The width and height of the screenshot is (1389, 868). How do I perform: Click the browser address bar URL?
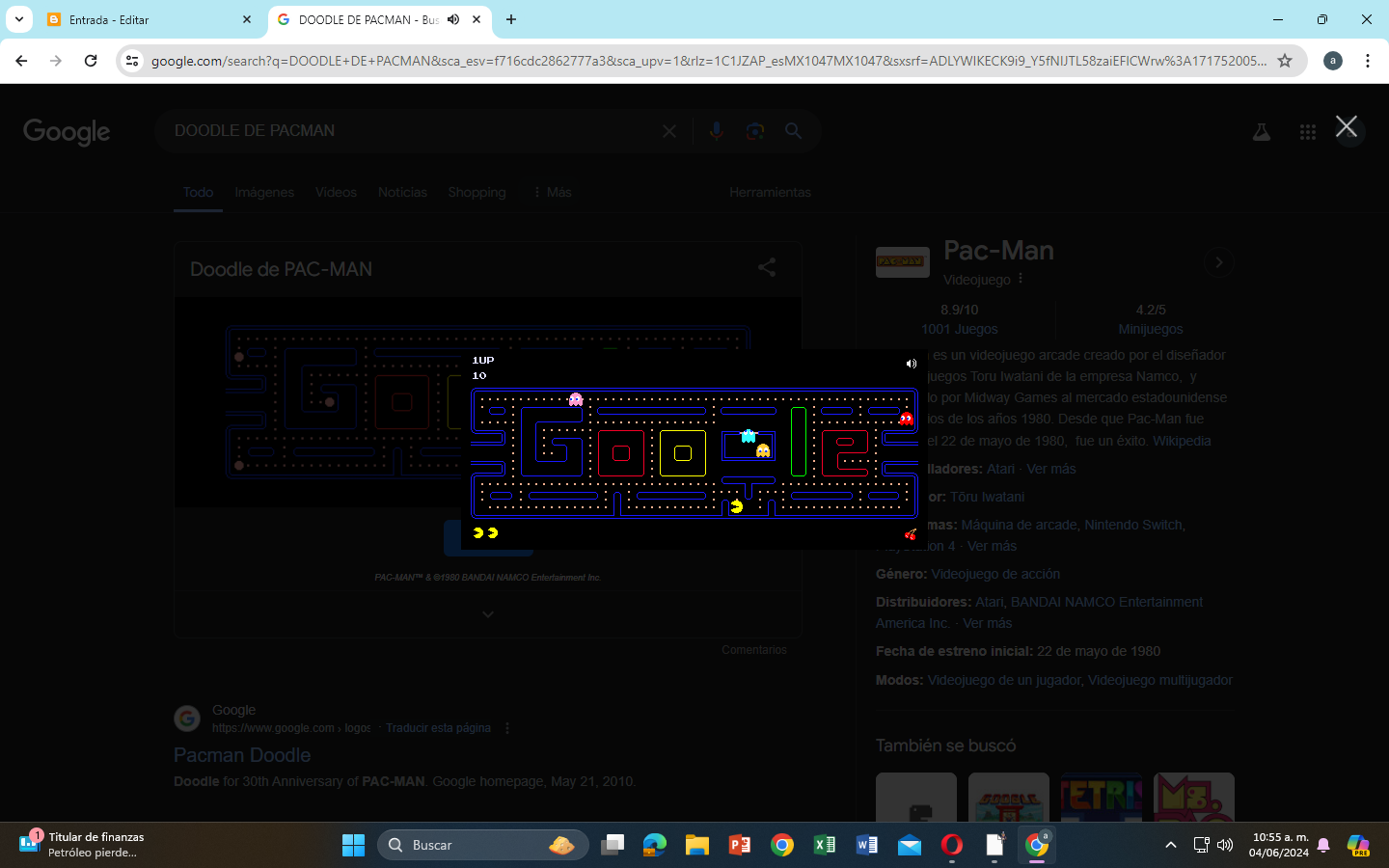(709, 61)
